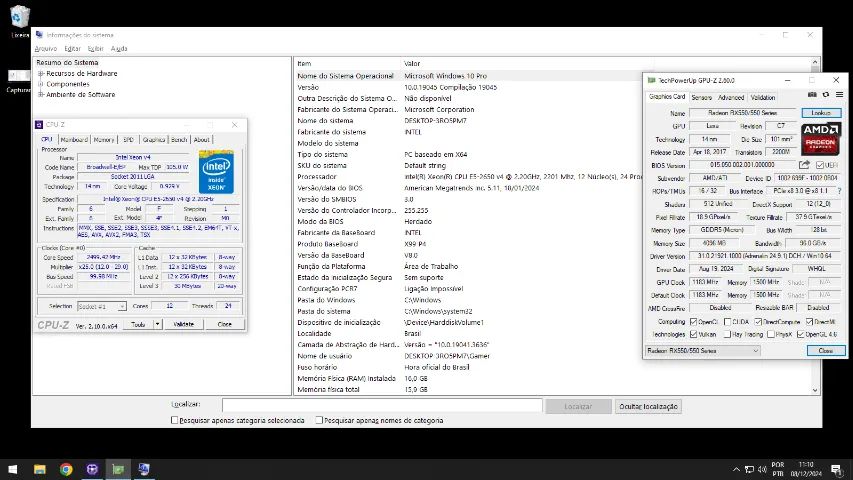This screenshot has height=480, width=853.
Task: Toggle Vulkan checkbox in GPU-Z
Action: click(693, 334)
